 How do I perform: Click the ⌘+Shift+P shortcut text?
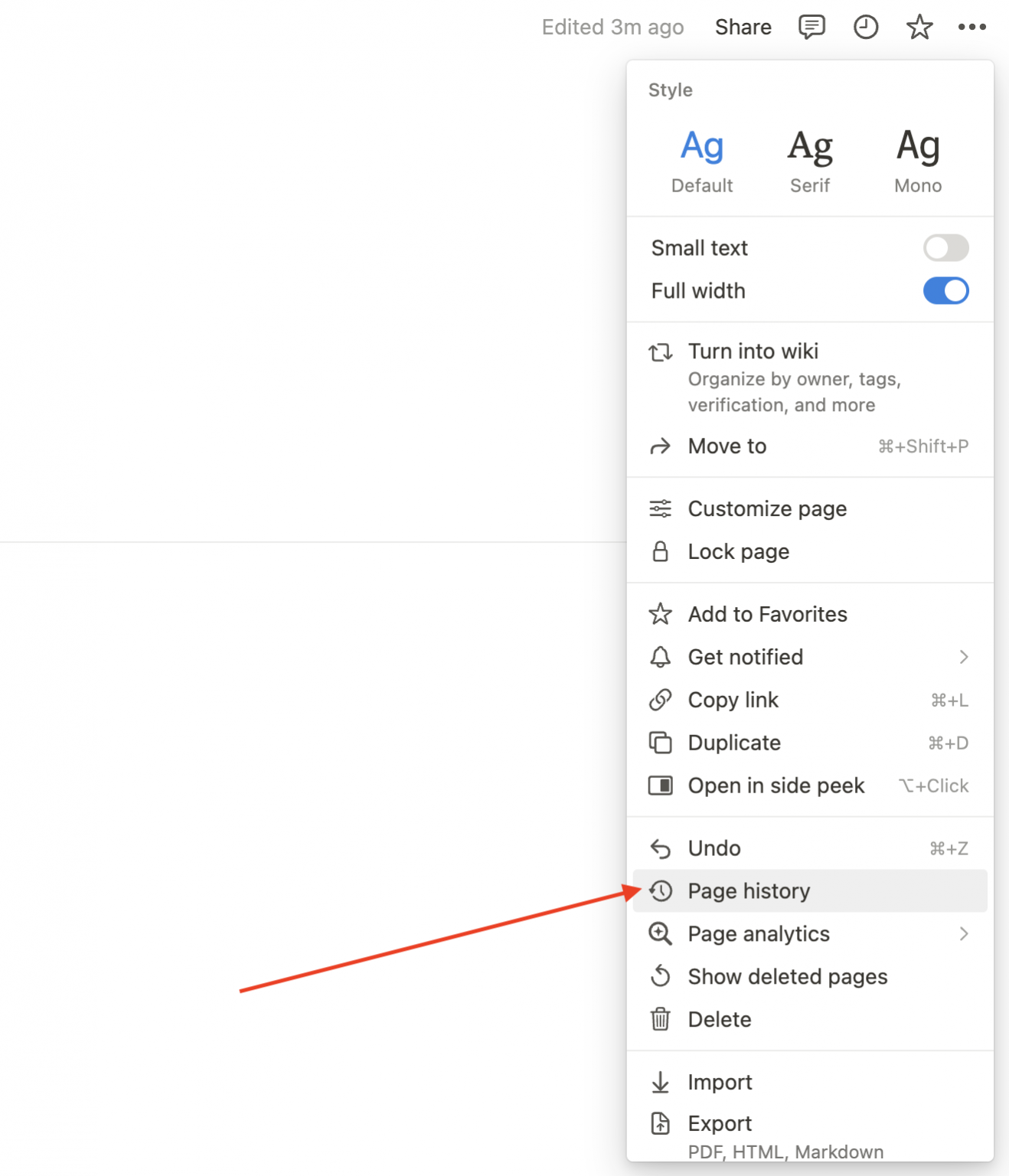click(923, 446)
